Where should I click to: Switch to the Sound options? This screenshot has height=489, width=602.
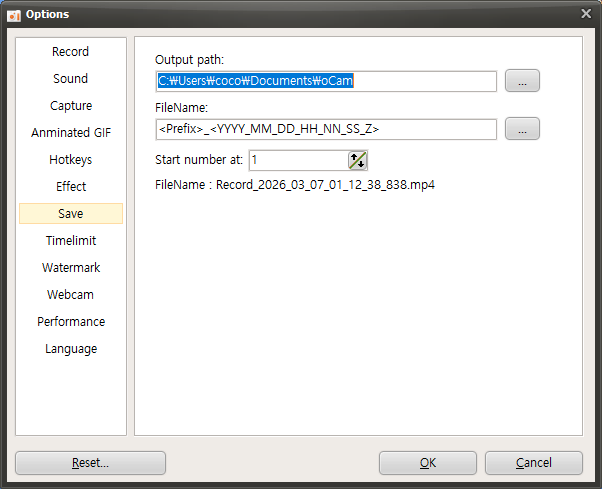point(71,79)
